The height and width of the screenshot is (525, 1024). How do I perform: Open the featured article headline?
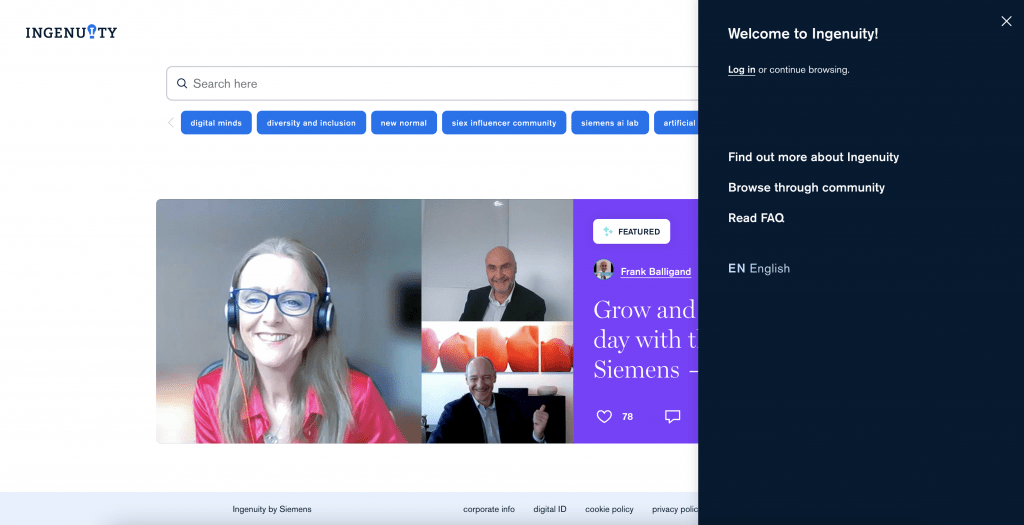pyautogui.click(x=645, y=340)
